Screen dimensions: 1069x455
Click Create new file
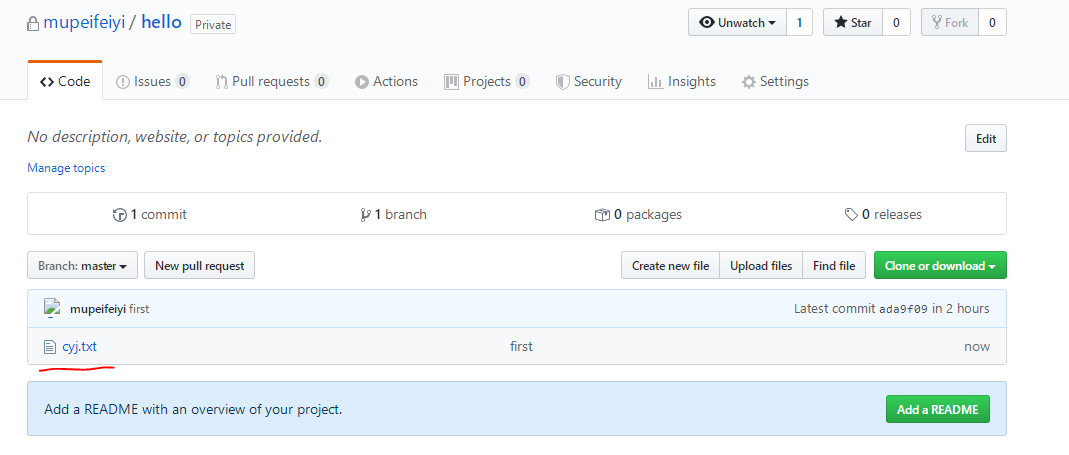(x=670, y=265)
